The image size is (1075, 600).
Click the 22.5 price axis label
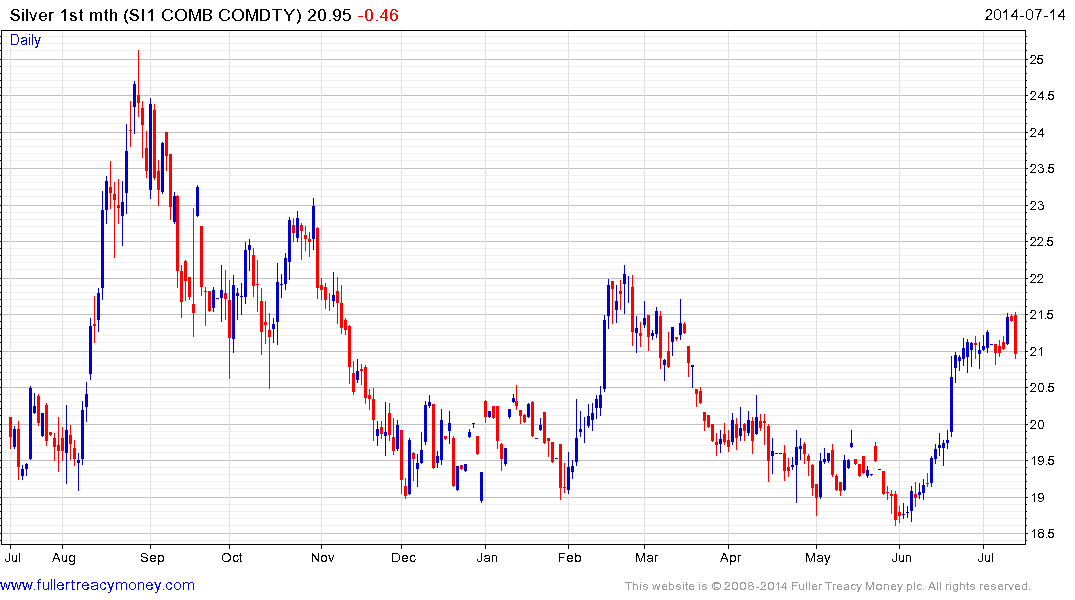pyautogui.click(x=1042, y=242)
